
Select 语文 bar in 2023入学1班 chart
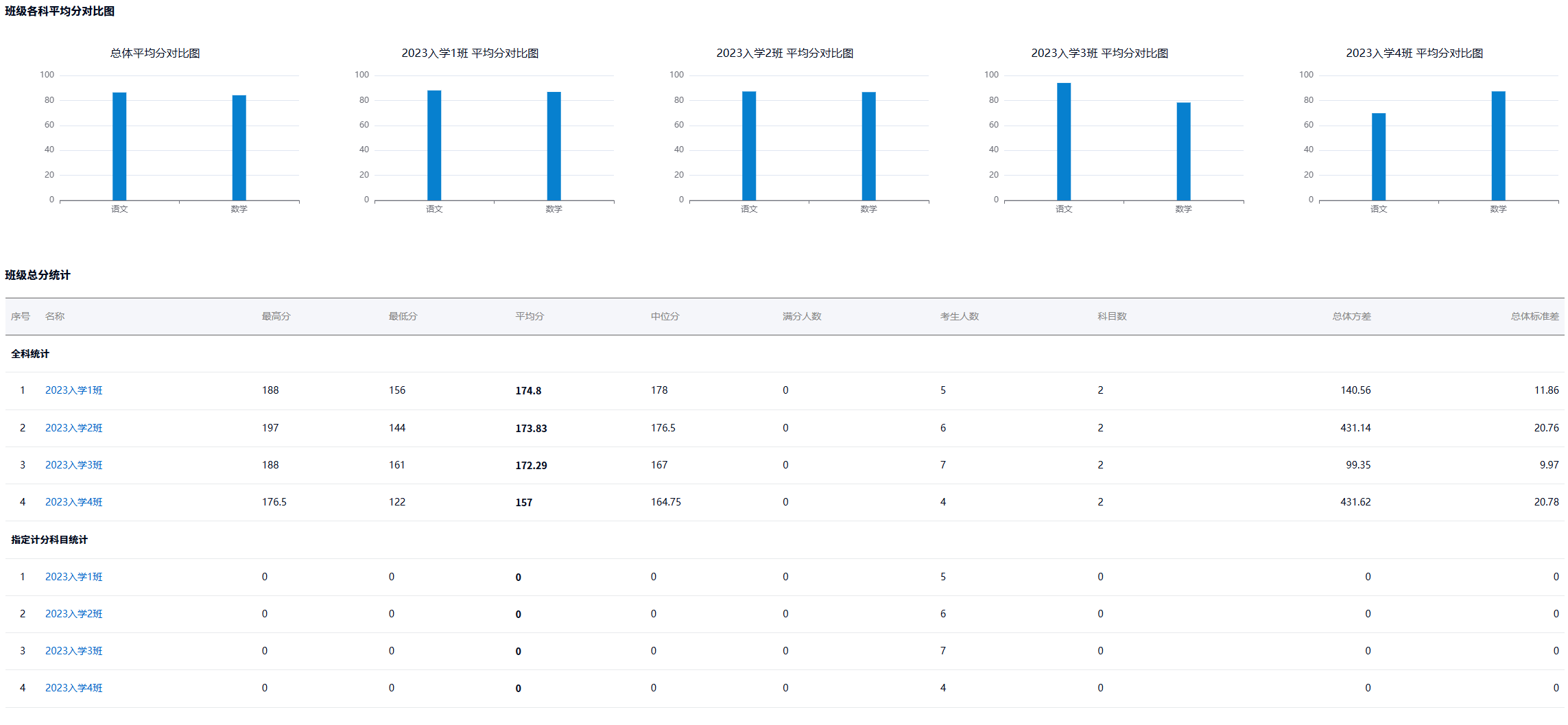click(434, 145)
